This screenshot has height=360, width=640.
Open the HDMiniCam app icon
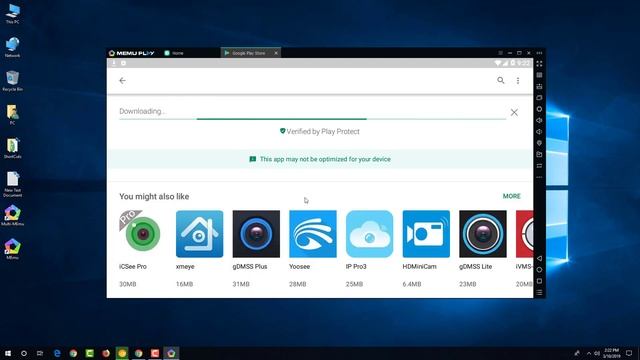point(426,234)
